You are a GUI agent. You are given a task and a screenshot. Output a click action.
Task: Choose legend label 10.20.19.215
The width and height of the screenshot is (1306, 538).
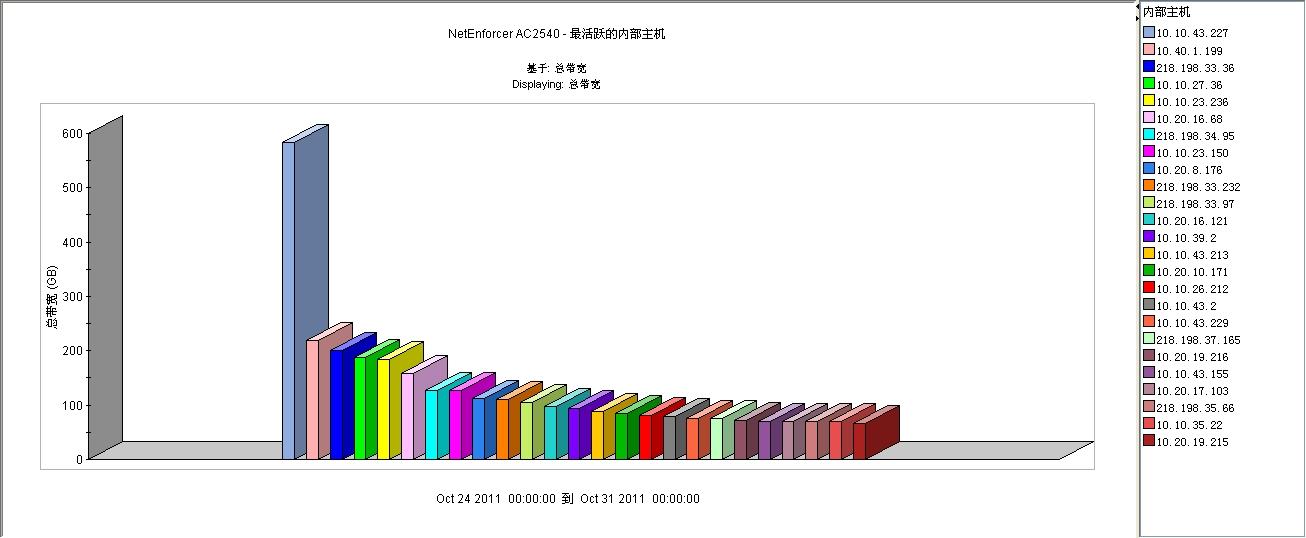coord(1192,442)
